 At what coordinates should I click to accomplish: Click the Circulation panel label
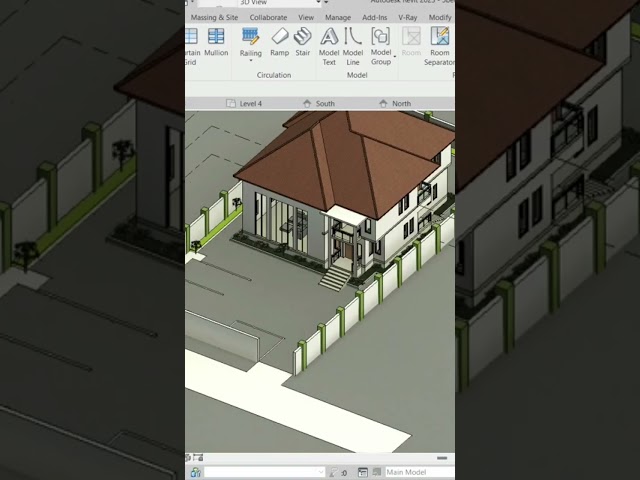(x=274, y=75)
